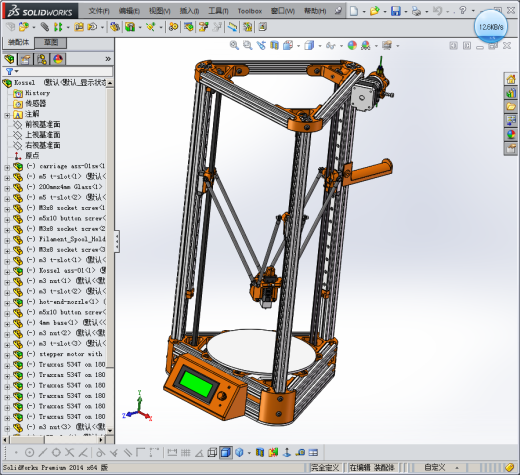Click the SolidWorks Resources home icon
Viewport: 520px width, 475px height.
click(511, 80)
